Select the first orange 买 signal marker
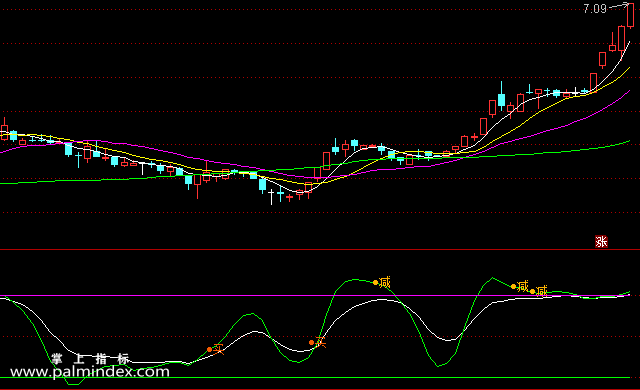 [216, 349]
